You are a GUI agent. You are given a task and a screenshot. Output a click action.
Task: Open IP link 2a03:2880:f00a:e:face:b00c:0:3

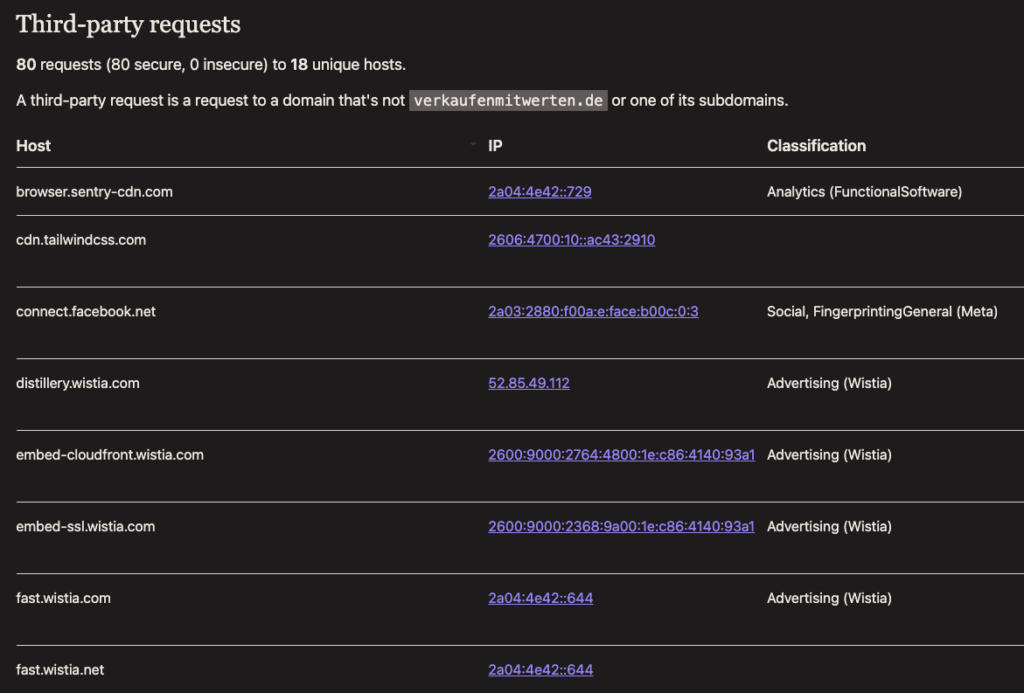(x=593, y=312)
